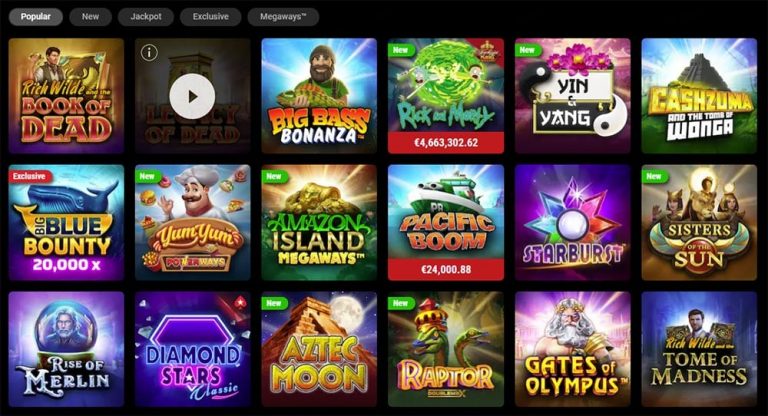Open the Pacific Boom jackpot game
This screenshot has width=768, height=416.
(x=446, y=222)
